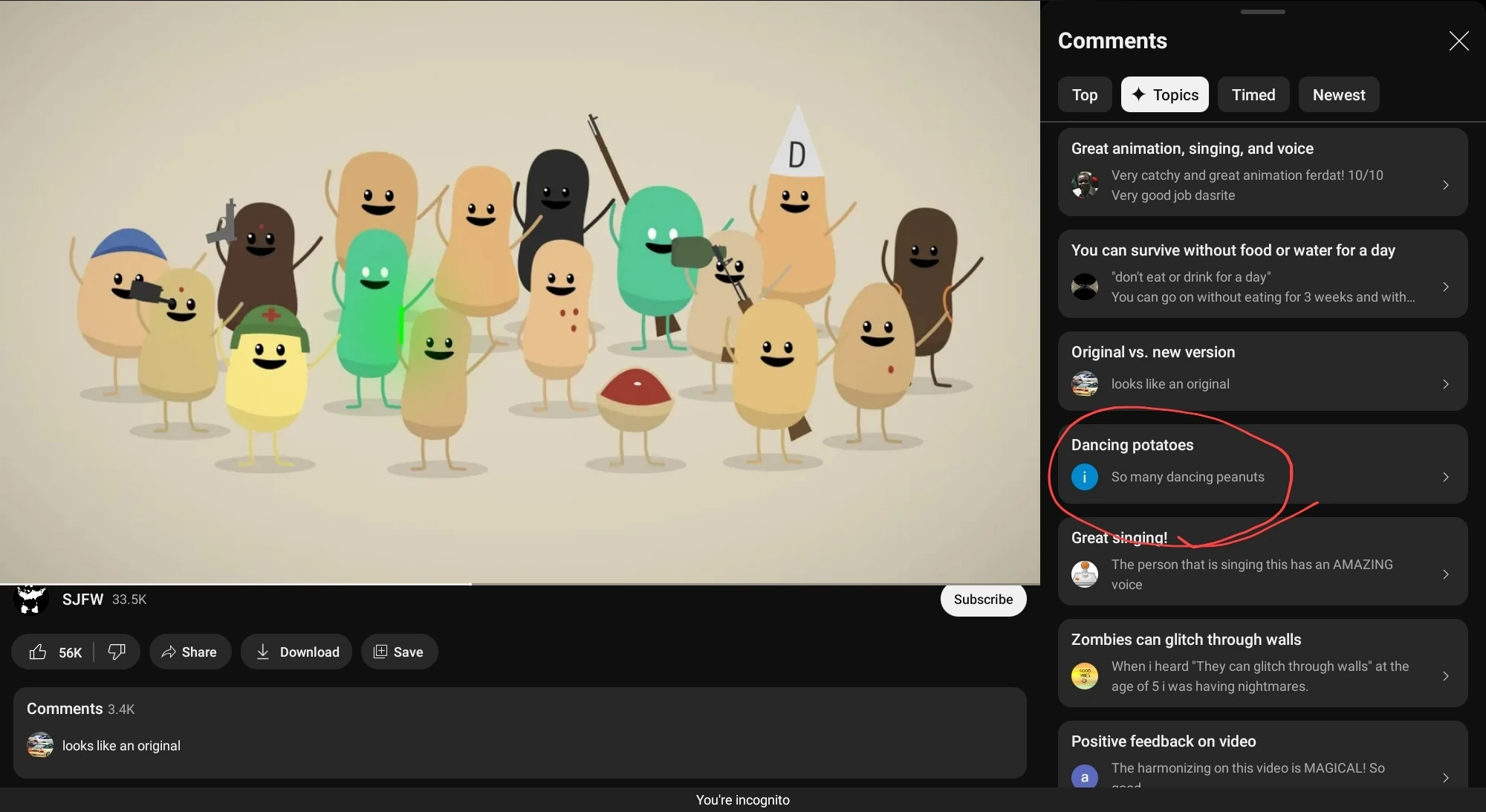Image resolution: width=1486 pixels, height=812 pixels.
Task: Click the Download video button
Action: pos(296,652)
